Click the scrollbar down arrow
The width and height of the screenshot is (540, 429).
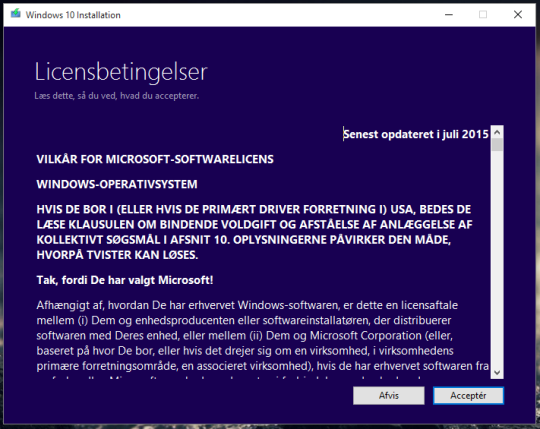click(x=497, y=372)
